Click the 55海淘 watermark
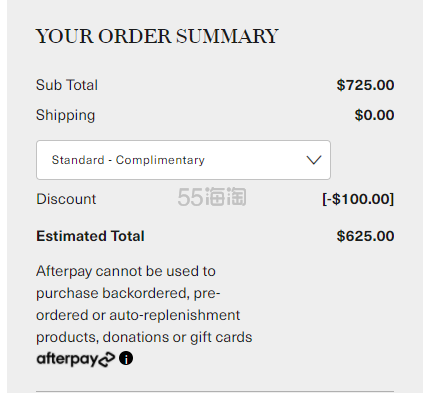This screenshot has height=393, width=425. (212, 197)
